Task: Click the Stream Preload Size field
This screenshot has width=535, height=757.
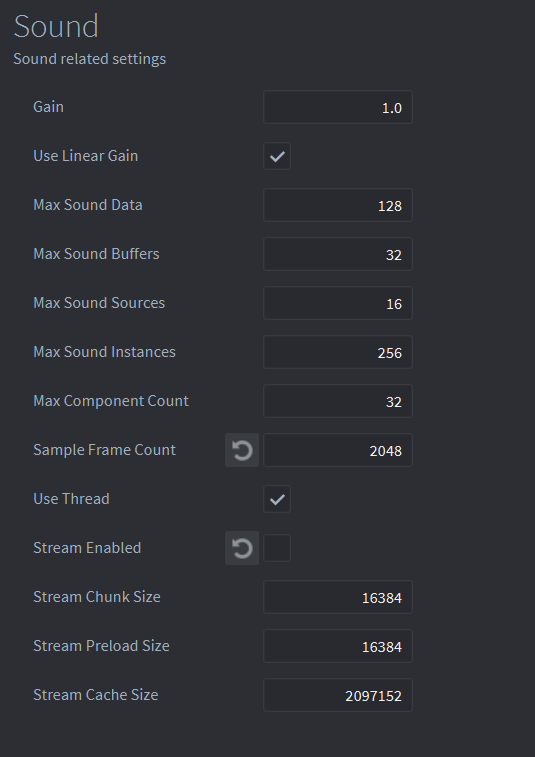Action: pos(338,646)
